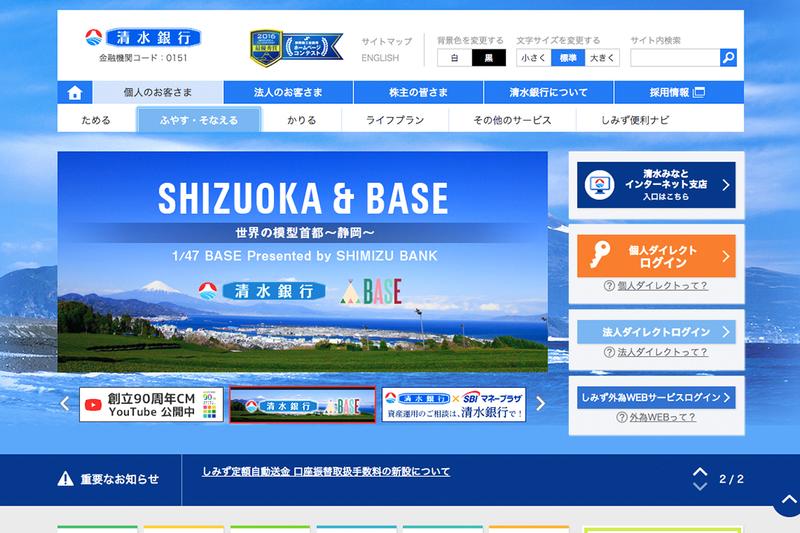Viewport: 800px width, 533px height.
Task: Select the 個人のお客さま tab
Action: (x=158, y=92)
